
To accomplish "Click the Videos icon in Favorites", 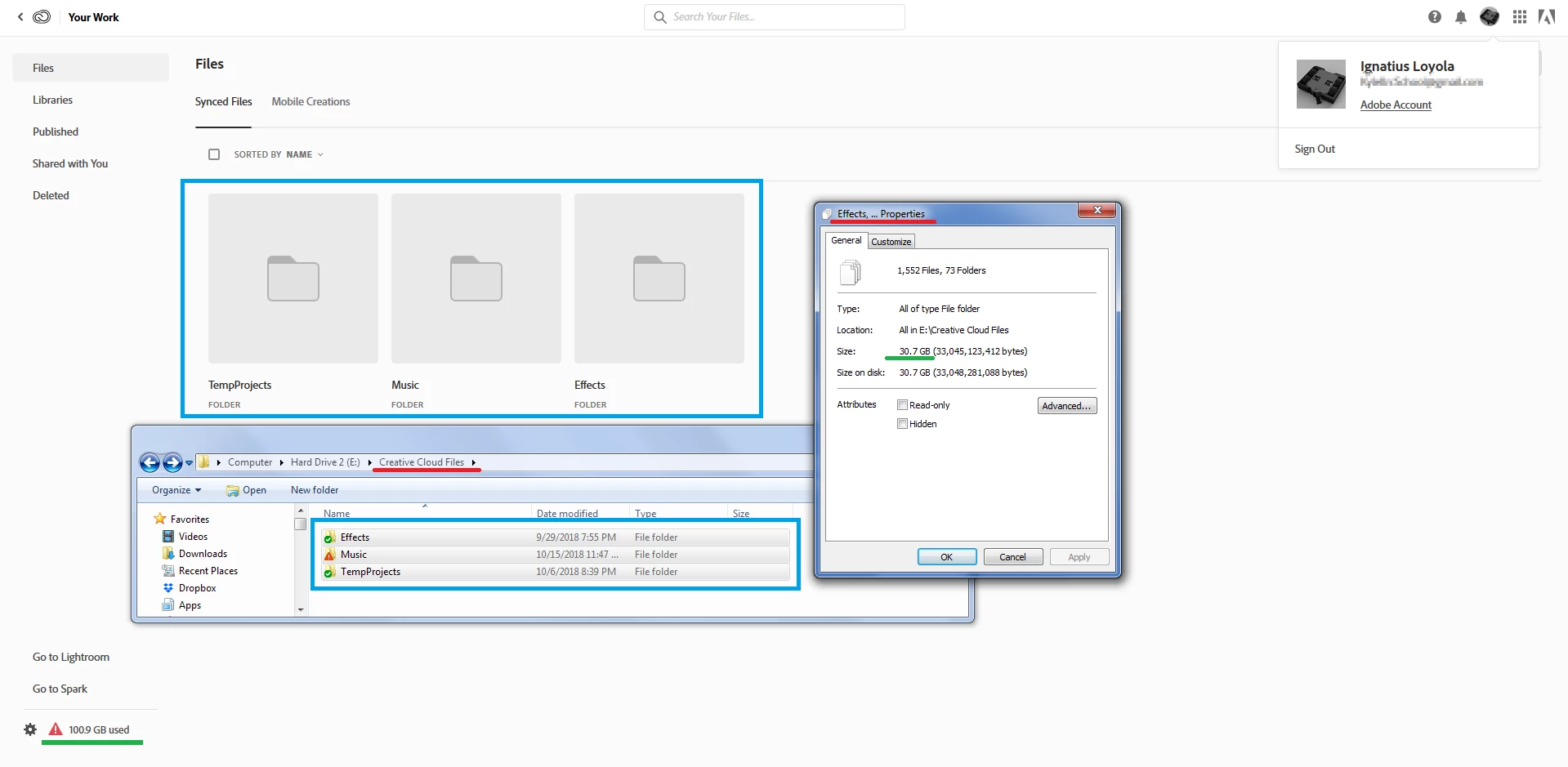I will [x=168, y=537].
